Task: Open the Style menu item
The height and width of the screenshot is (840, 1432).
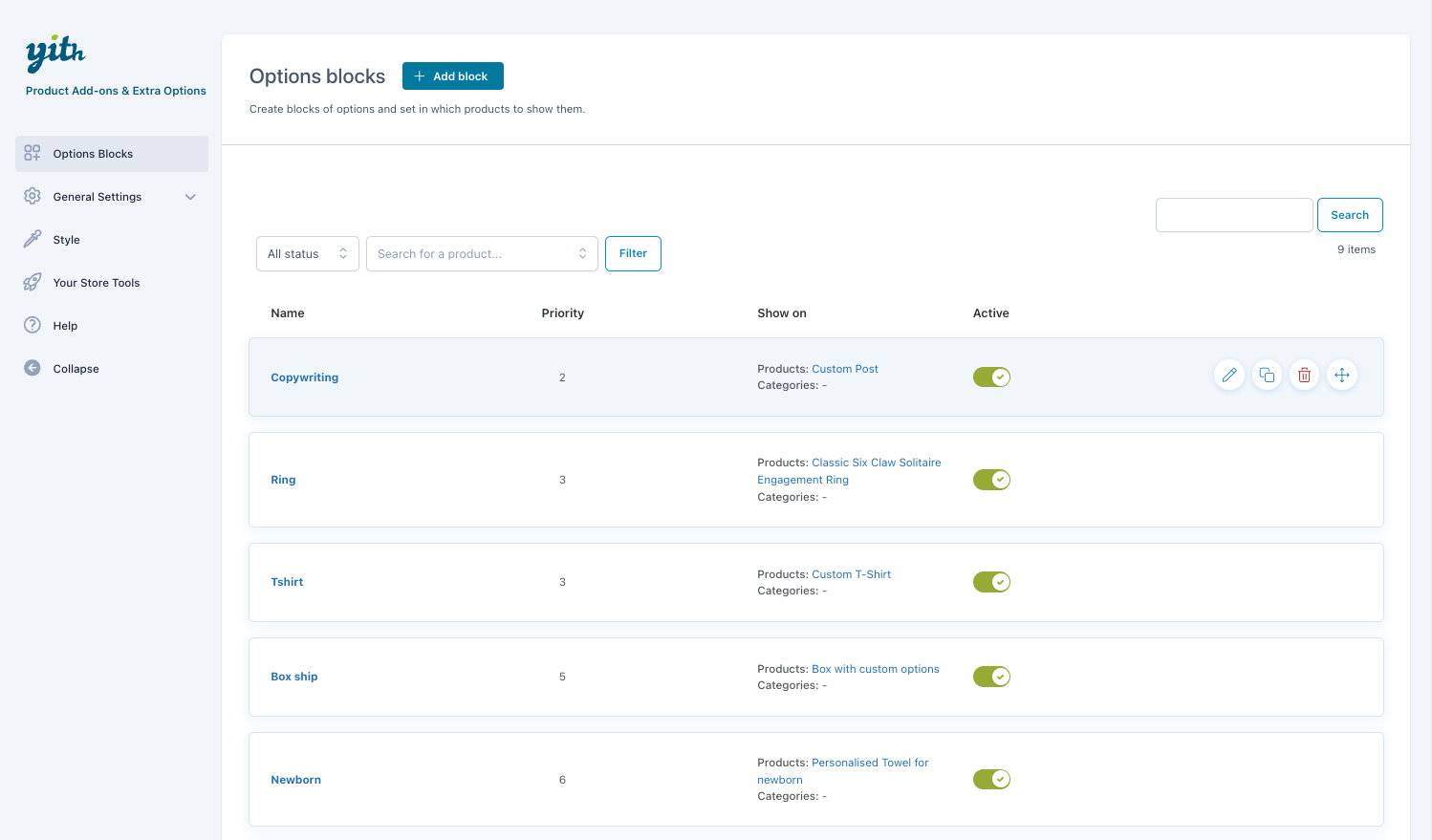Action: (67, 240)
